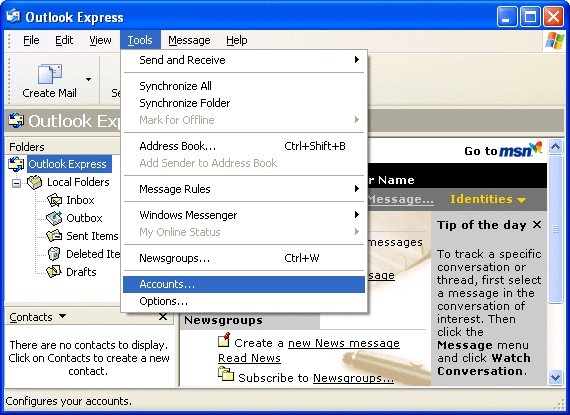Open Address Book from Tools menu
The image size is (570, 415).
[x=244, y=146]
